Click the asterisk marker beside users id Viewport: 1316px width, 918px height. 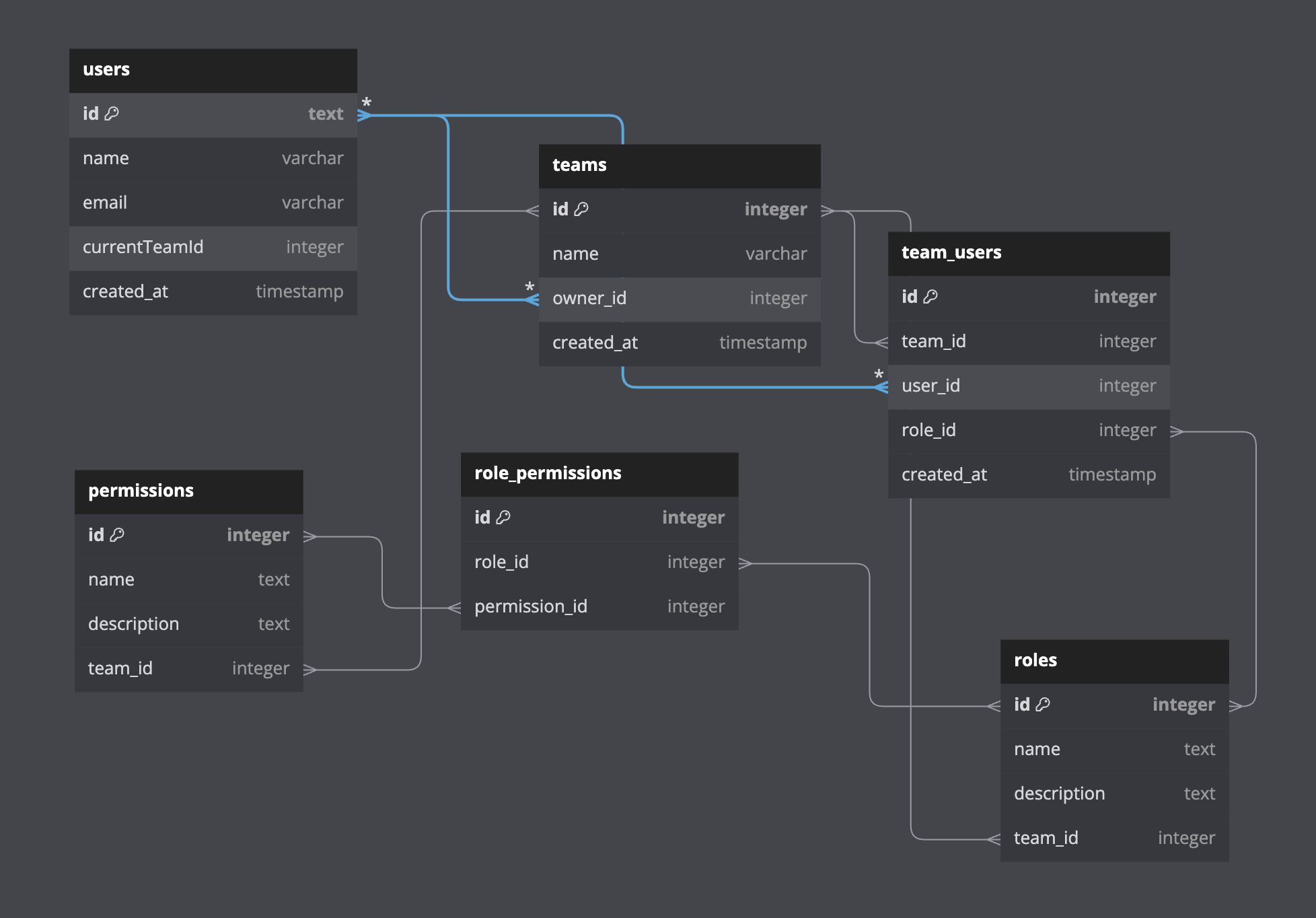(367, 103)
